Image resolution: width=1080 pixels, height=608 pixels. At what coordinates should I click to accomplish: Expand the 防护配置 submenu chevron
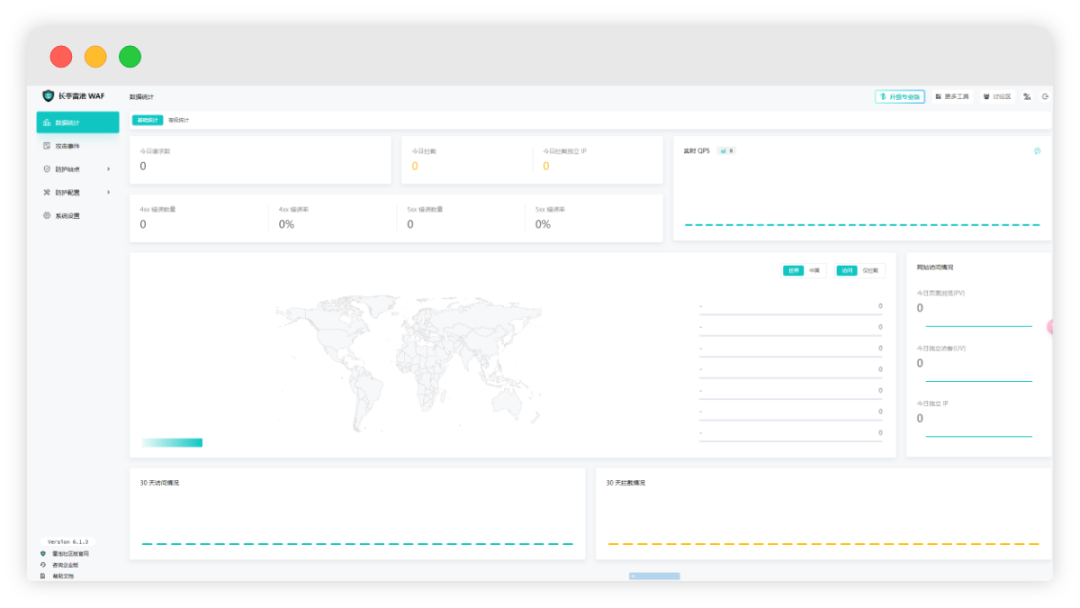pos(108,193)
